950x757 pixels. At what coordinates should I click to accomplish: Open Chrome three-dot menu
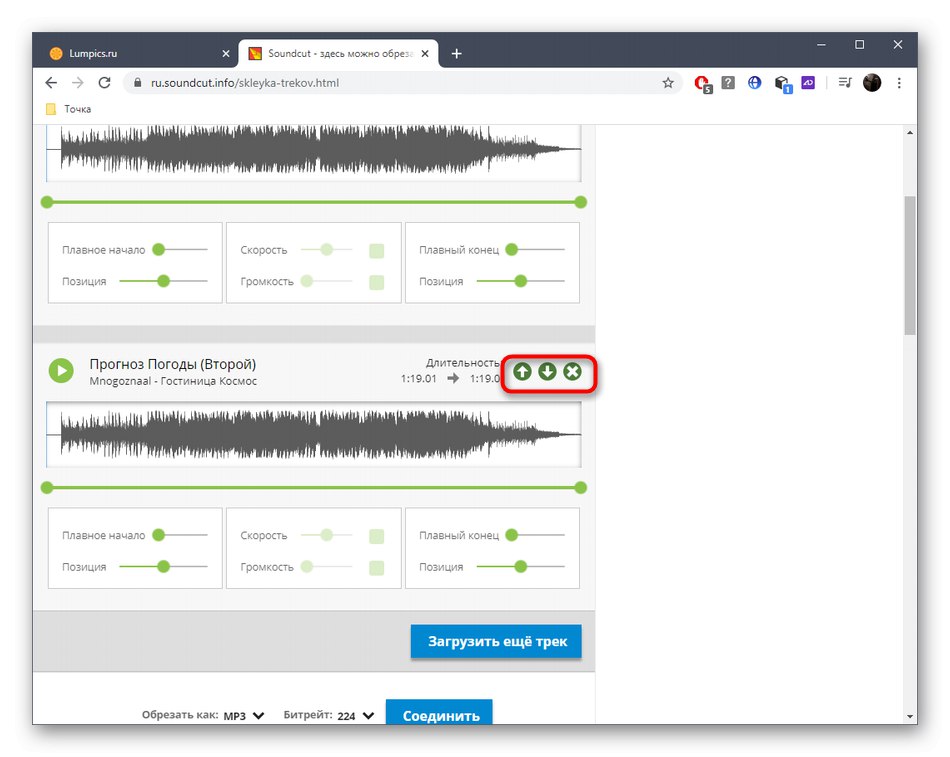tap(899, 83)
